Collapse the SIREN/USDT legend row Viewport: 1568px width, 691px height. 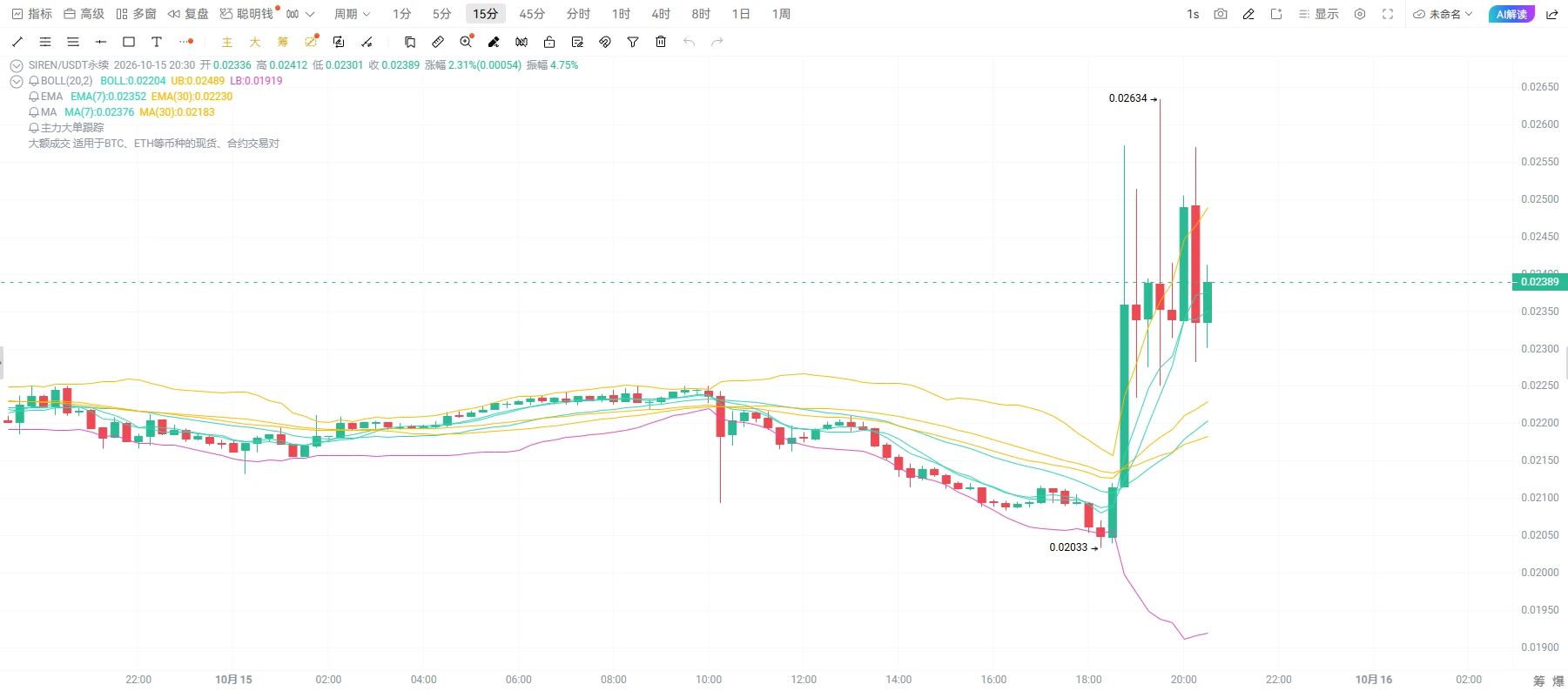coord(17,65)
